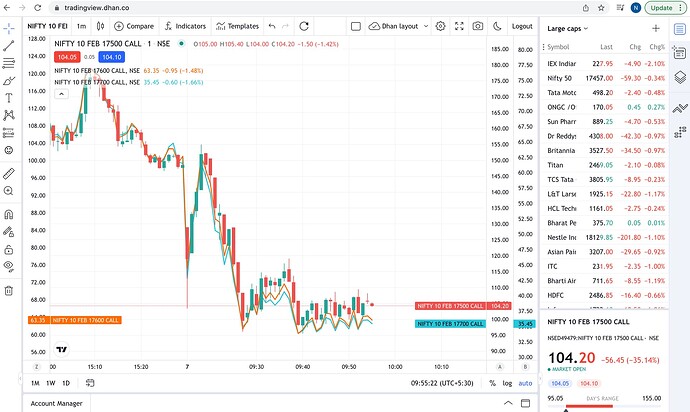The height and width of the screenshot is (412, 690).
Task: Toggle stay in drawing mode
Action: tap(9, 232)
